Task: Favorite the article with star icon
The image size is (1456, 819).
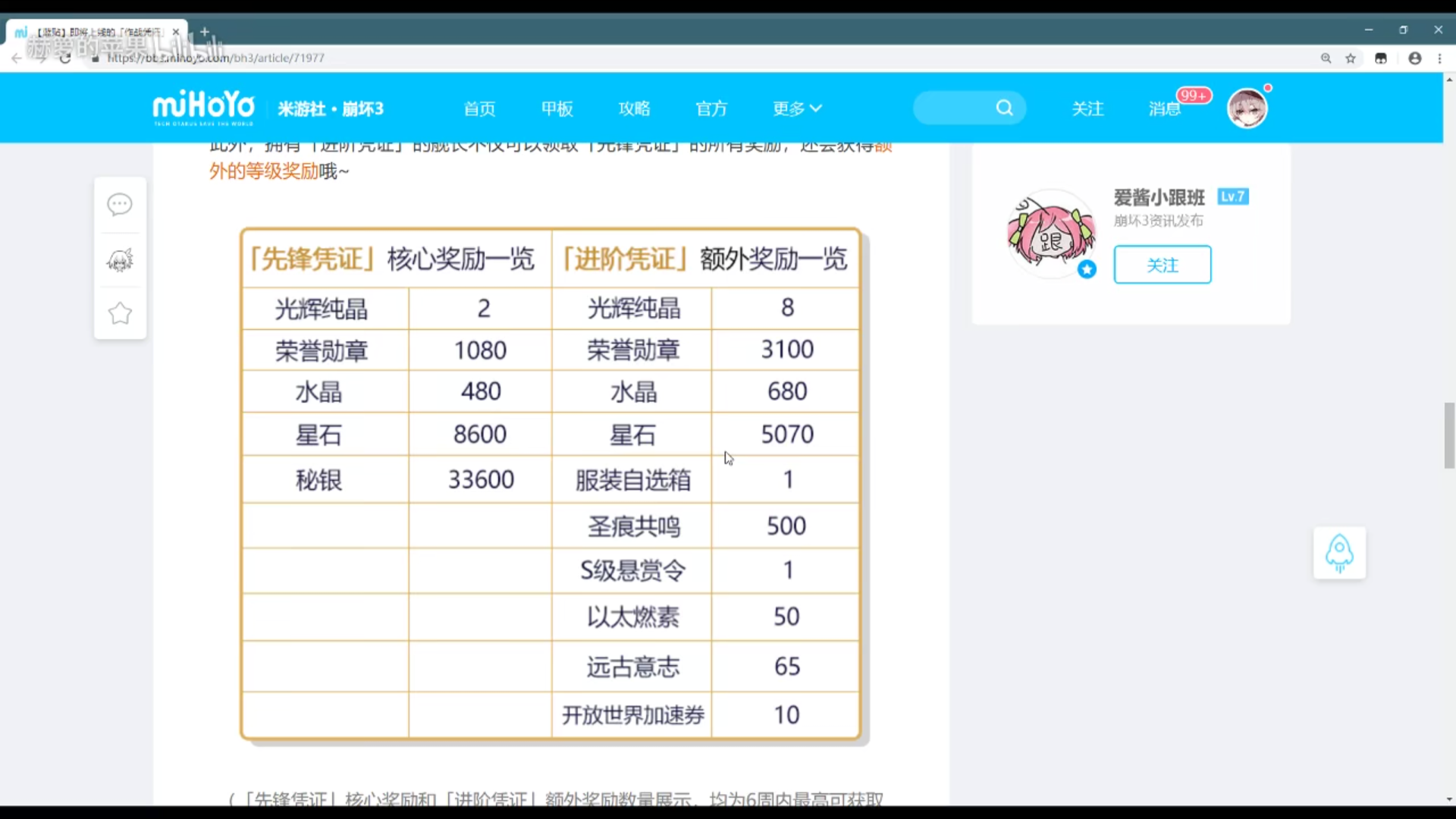Action: (120, 313)
